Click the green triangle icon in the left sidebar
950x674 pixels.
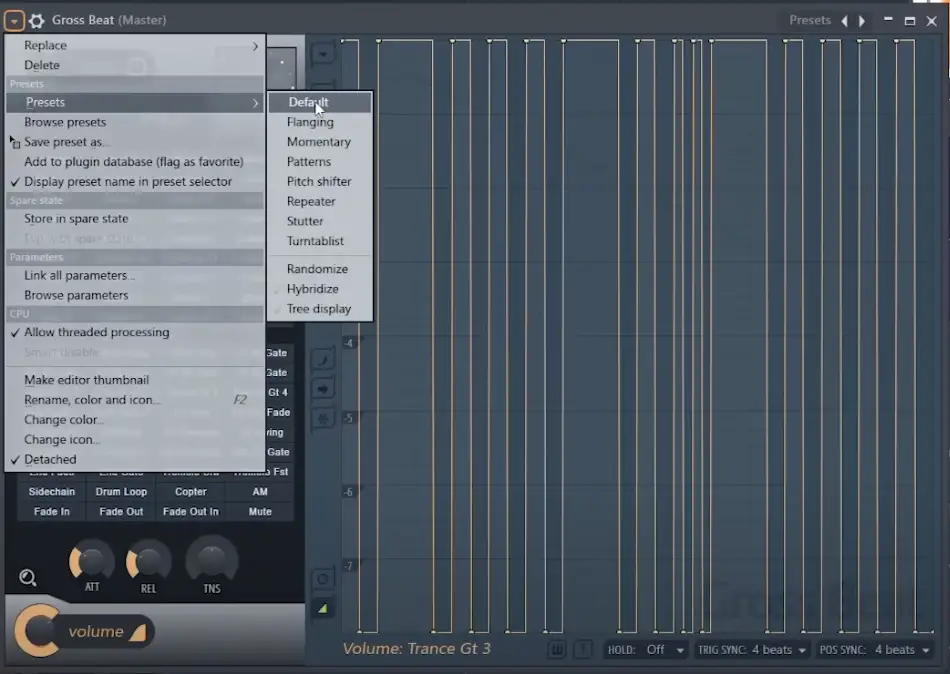tap(322, 607)
